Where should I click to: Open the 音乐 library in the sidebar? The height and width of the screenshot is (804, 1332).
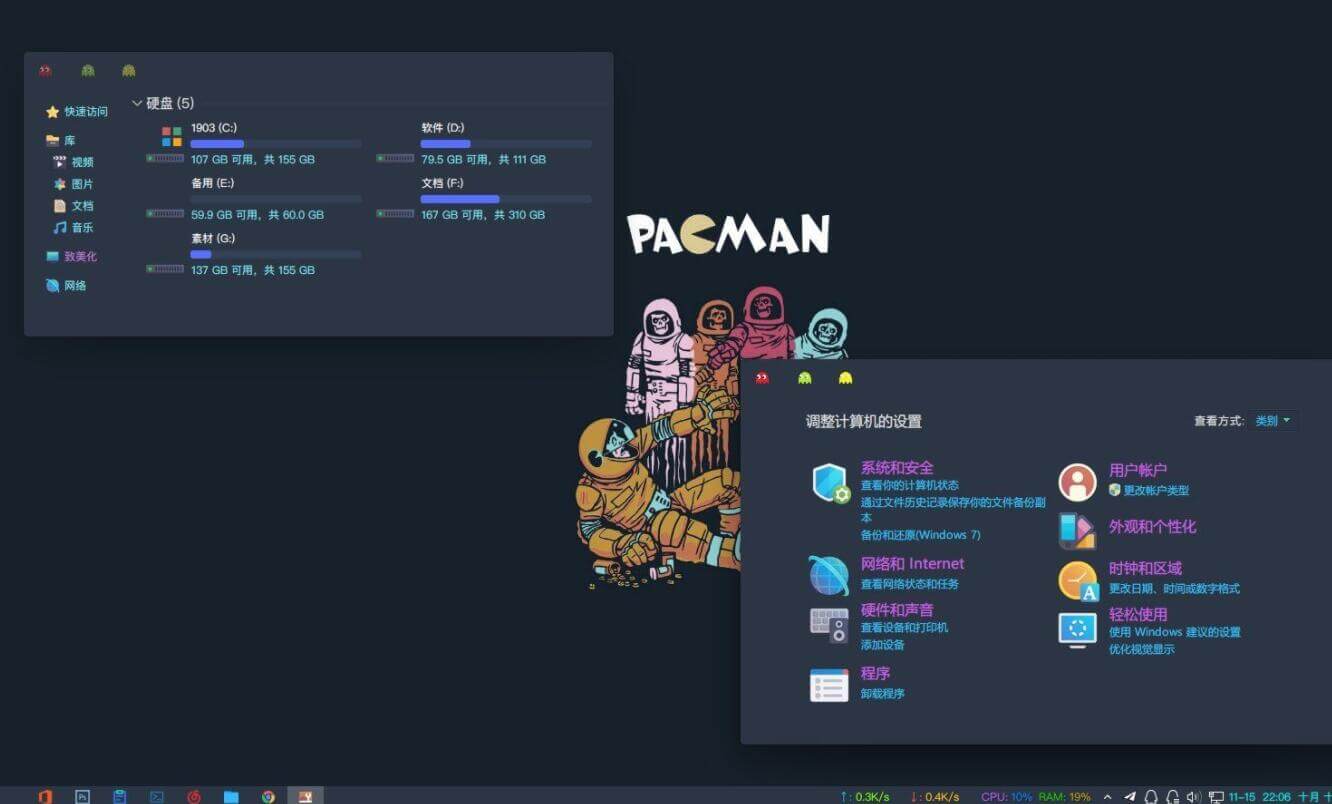point(82,228)
